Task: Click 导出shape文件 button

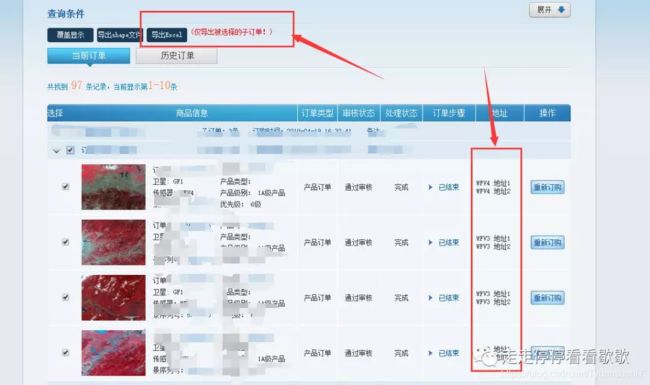Action: coord(119,35)
